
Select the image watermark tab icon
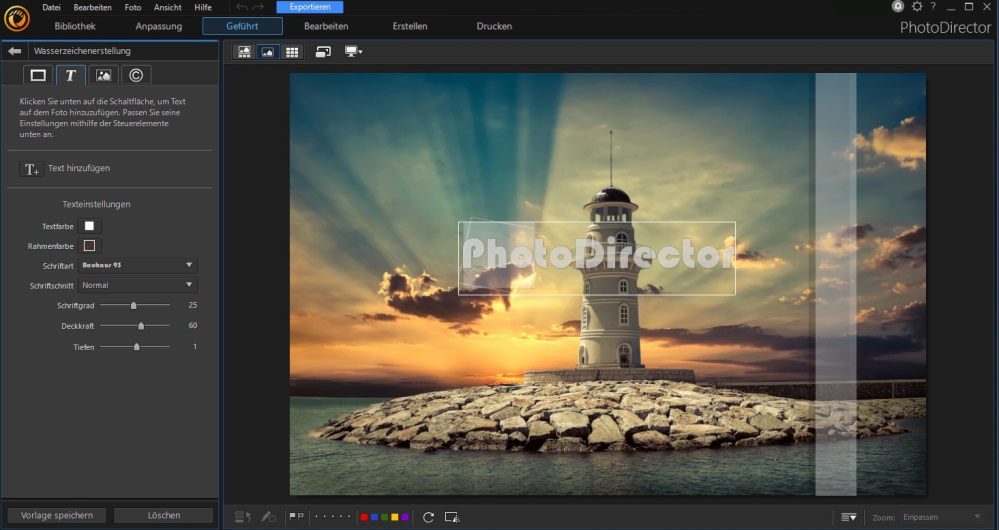tap(103, 75)
